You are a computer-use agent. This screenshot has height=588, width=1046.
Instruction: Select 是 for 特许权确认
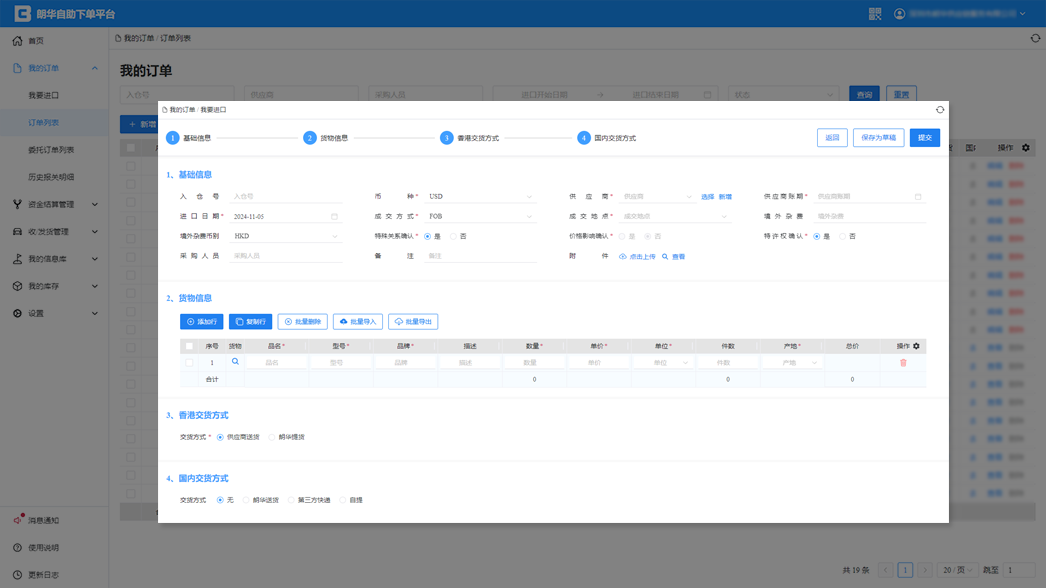coord(817,236)
